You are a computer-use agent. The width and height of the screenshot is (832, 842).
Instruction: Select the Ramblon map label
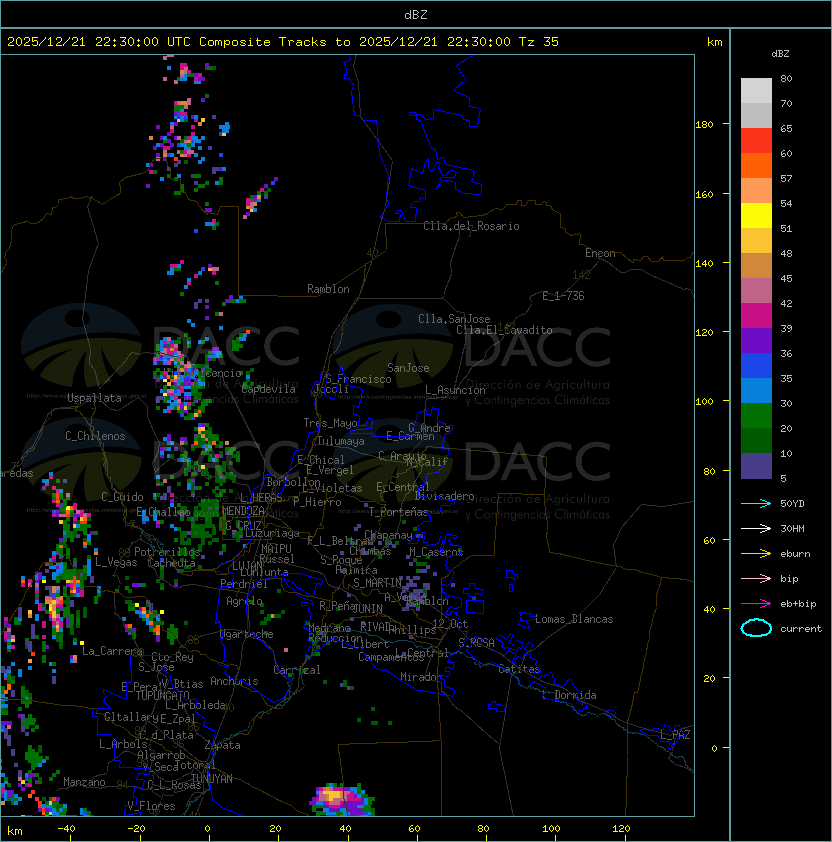(x=328, y=289)
